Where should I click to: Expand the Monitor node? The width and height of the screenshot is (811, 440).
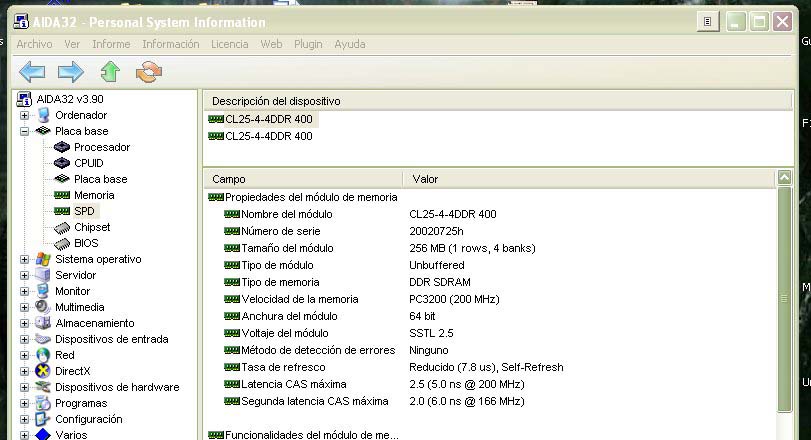(24, 291)
